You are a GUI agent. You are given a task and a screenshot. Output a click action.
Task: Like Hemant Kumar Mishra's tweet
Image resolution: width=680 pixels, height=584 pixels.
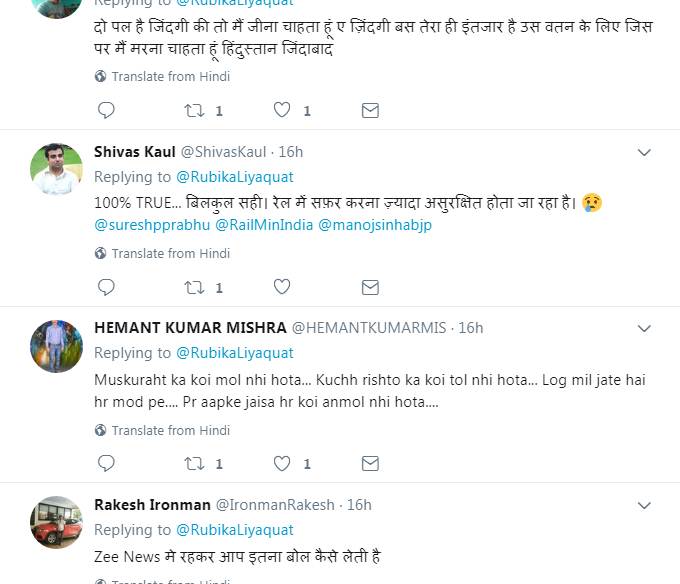click(x=282, y=464)
